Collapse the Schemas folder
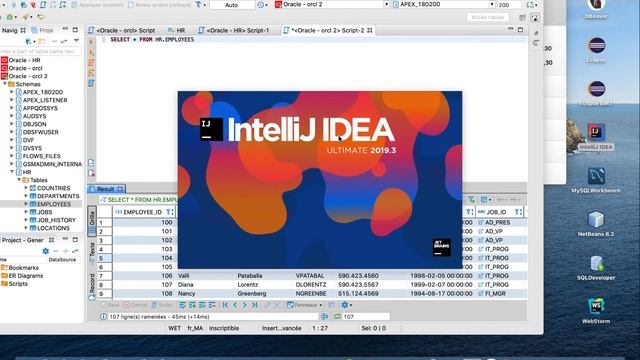This screenshot has height=360, width=640. pos(5,84)
